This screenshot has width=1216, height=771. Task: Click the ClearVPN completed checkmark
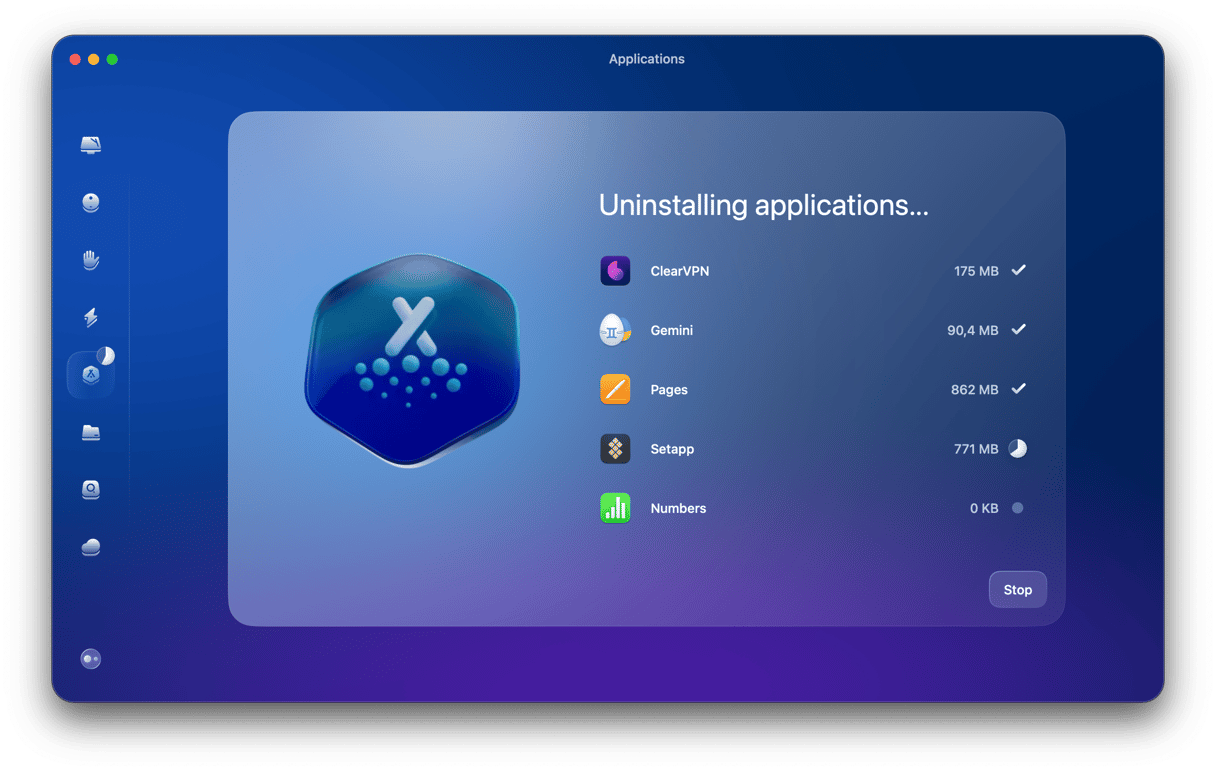click(x=1018, y=270)
